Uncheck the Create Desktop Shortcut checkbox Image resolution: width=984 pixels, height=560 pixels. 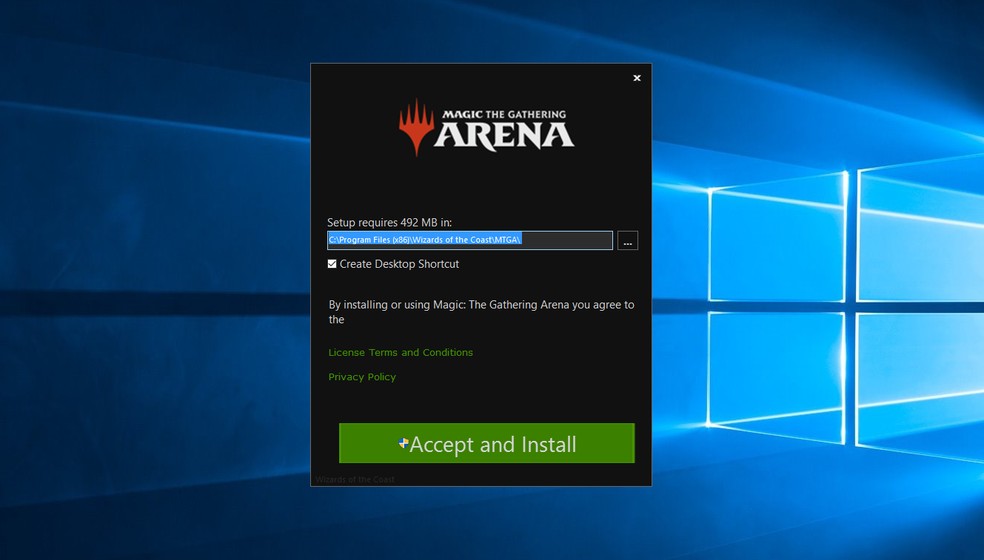tap(332, 264)
